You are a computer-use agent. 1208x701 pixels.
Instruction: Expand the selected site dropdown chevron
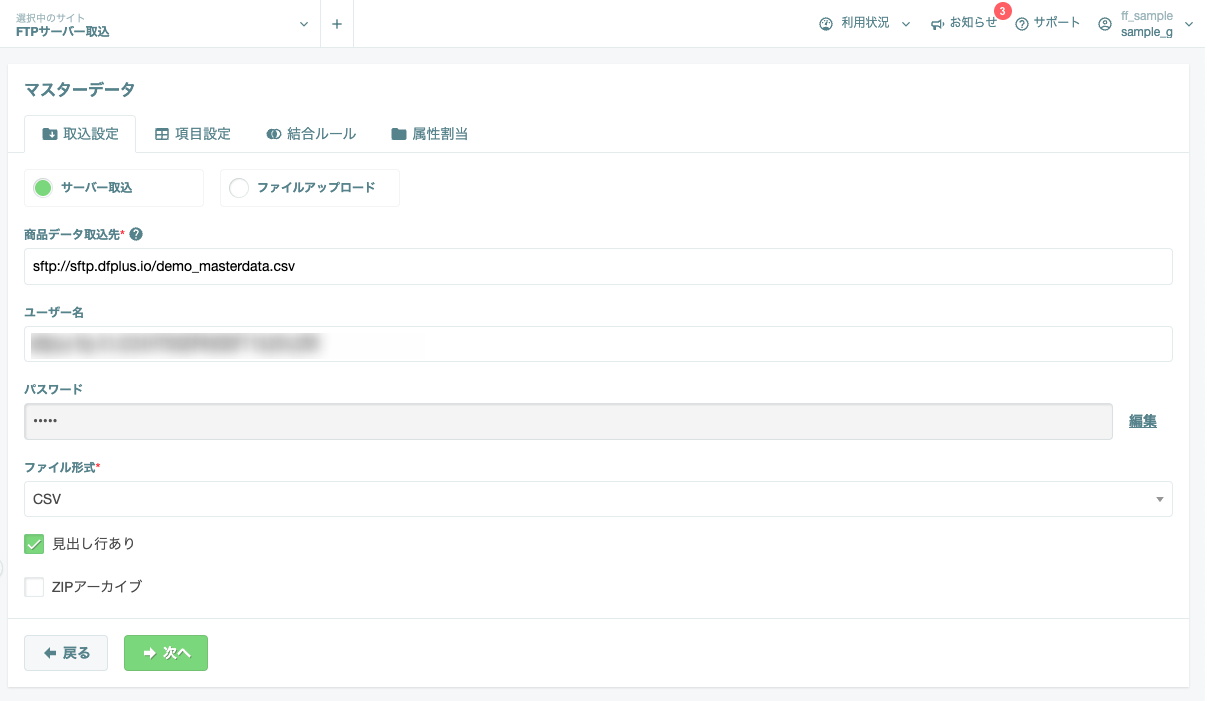coord(304,24)
